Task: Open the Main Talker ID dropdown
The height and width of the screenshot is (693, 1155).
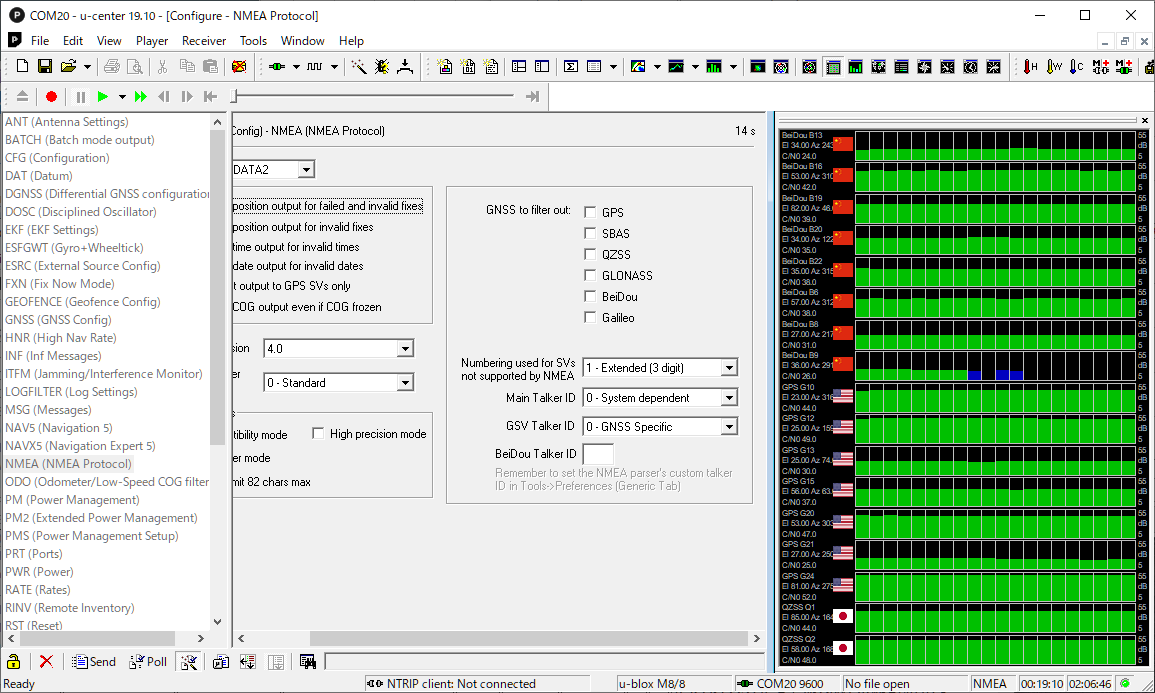Action: 729,398
